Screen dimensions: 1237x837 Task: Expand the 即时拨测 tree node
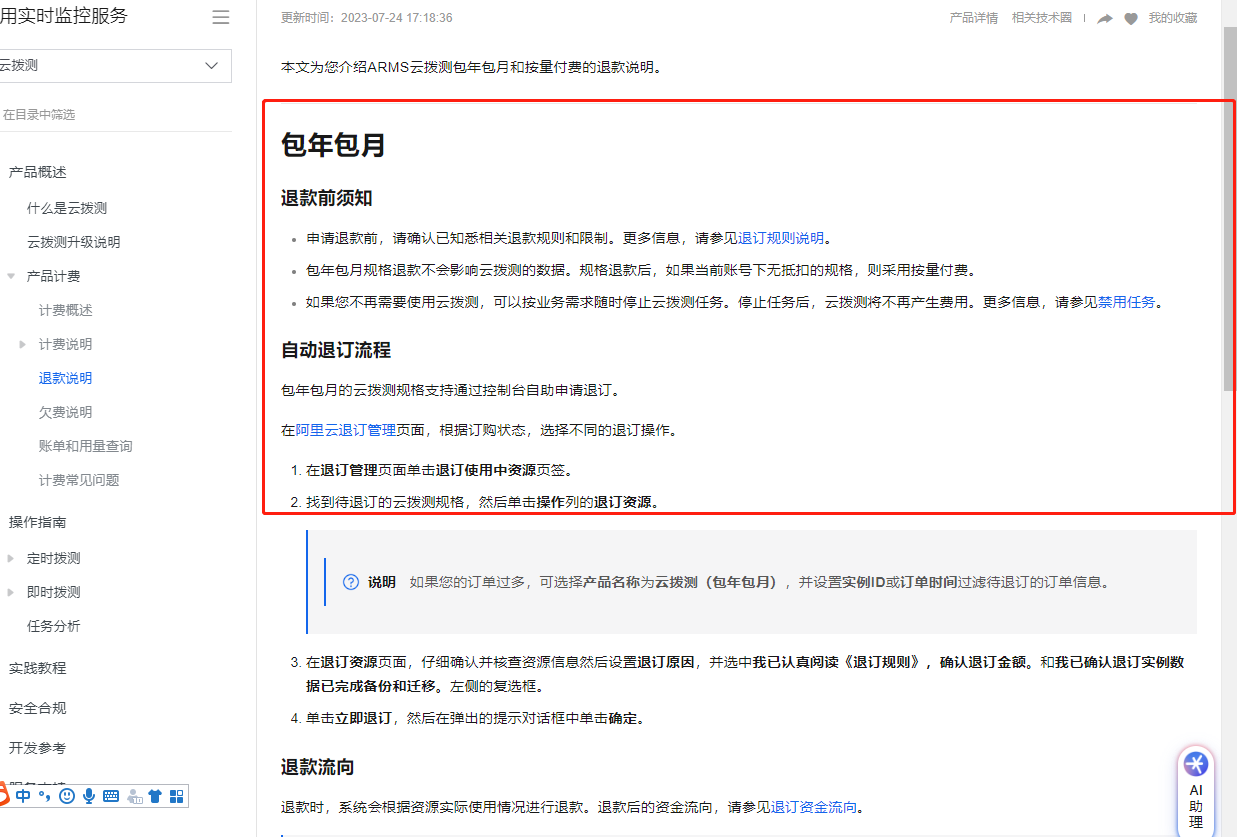coord(11,592)
